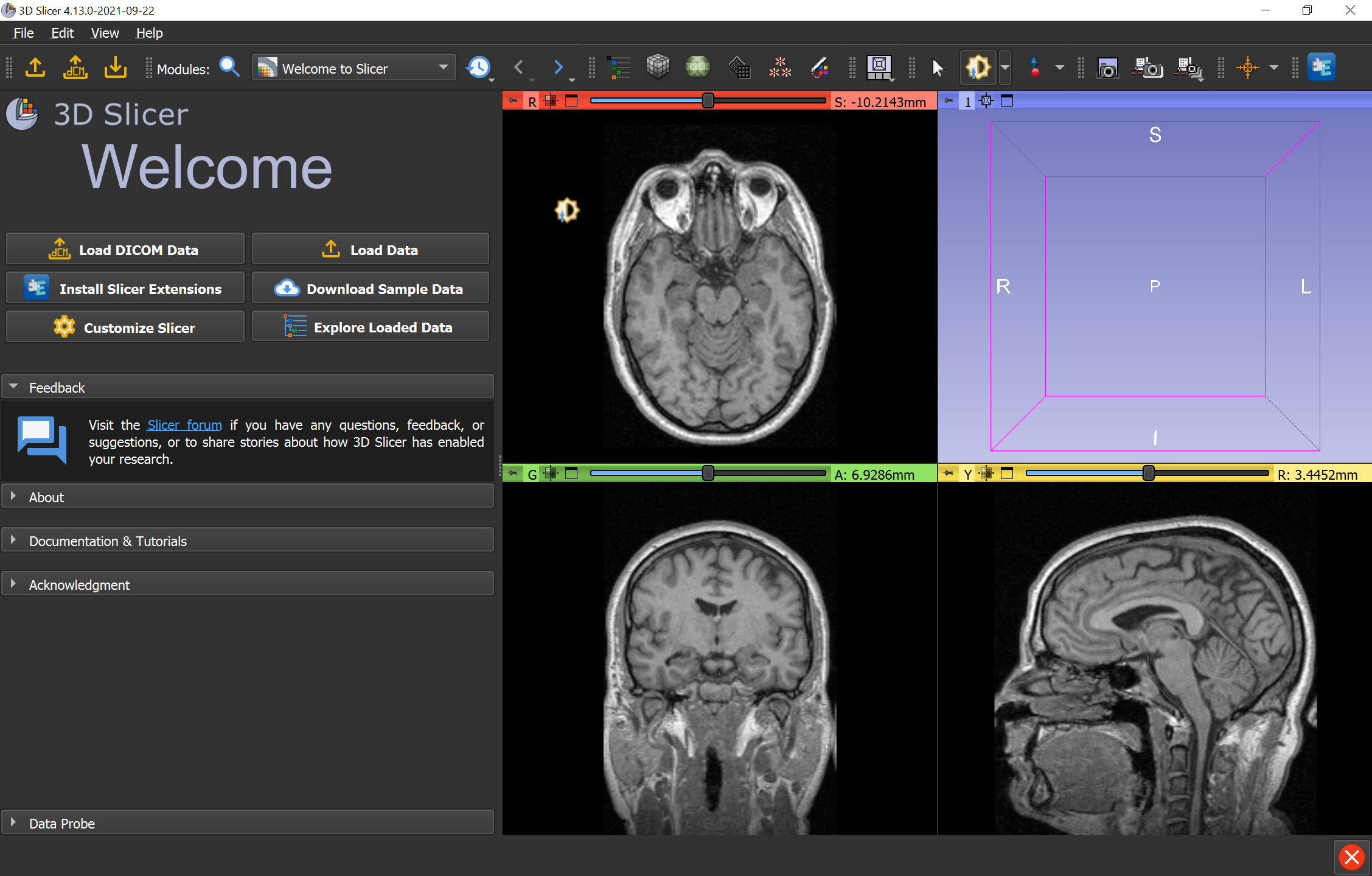Maximize the 3D view
Image resolution: width=1372 pixels, height=876 pixels.
pos(1007,101)
